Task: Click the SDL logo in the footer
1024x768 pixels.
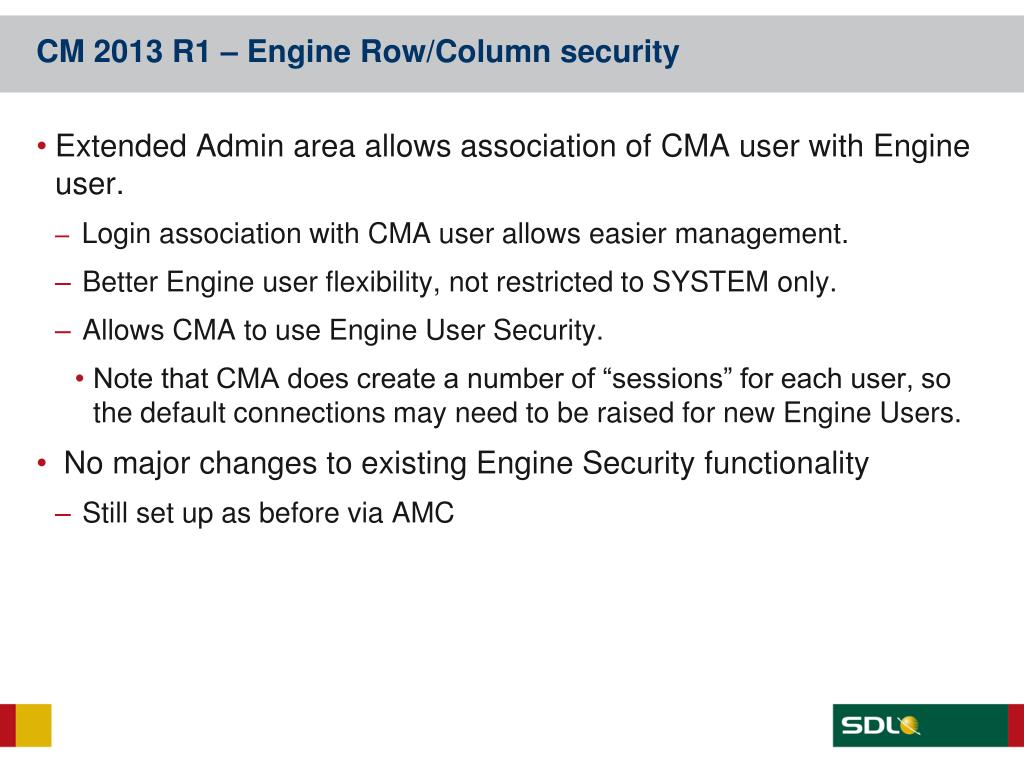Action: click(x=880, y=725)
